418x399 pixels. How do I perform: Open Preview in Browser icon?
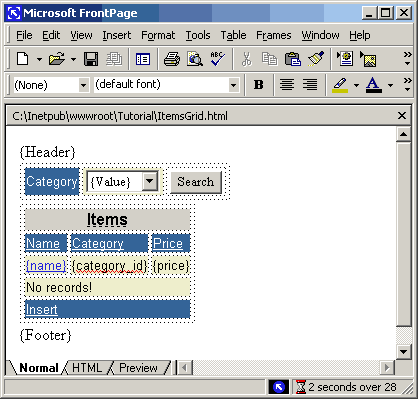(195, 59)
